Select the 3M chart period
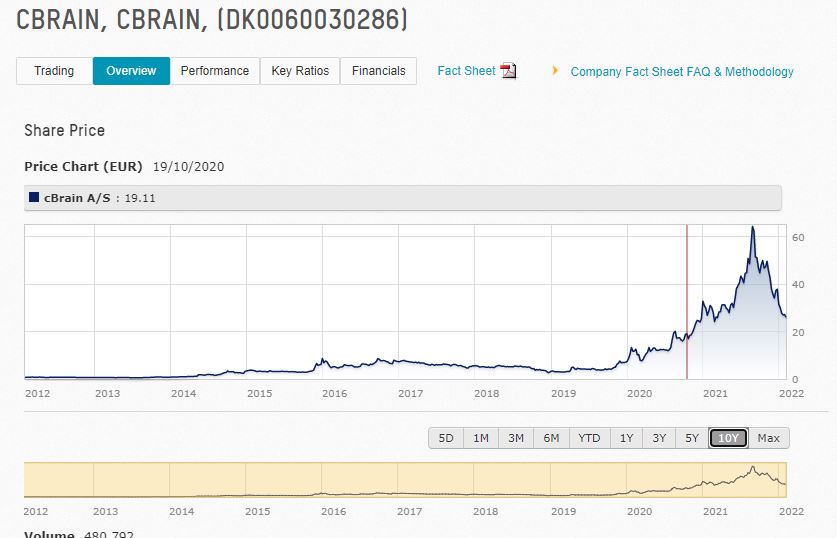Viewport: 837px width, 538px height. pos(516,438)
